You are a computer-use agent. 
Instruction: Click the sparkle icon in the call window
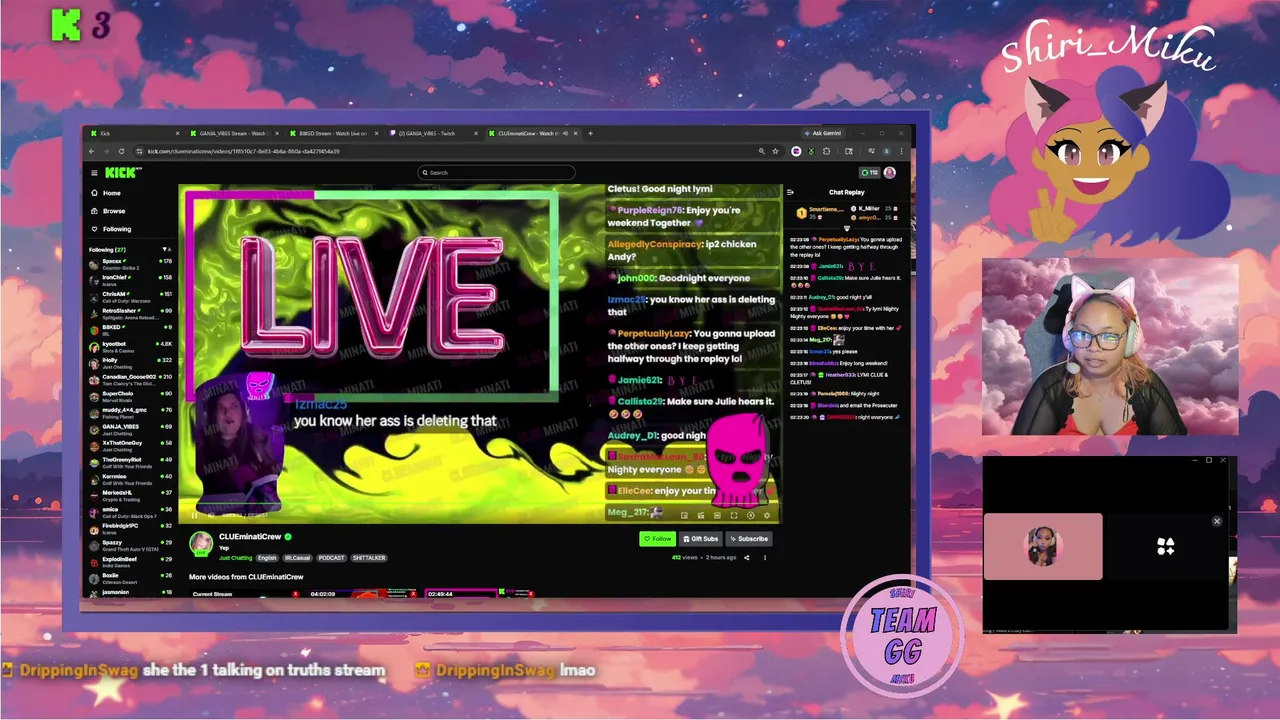1165,546
